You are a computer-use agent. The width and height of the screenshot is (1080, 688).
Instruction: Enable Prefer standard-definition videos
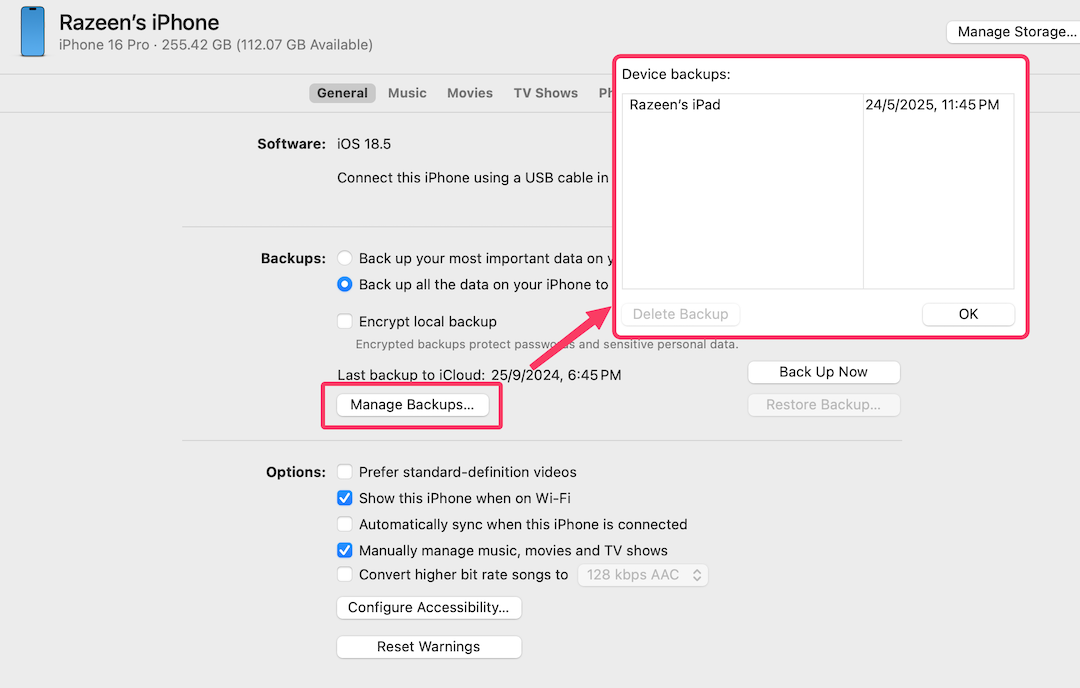(344, 472)
